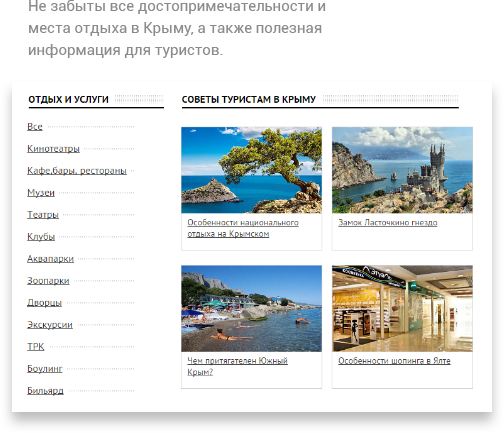Go to the Боулинг category
Screen dimensions: 504x433
45,369
